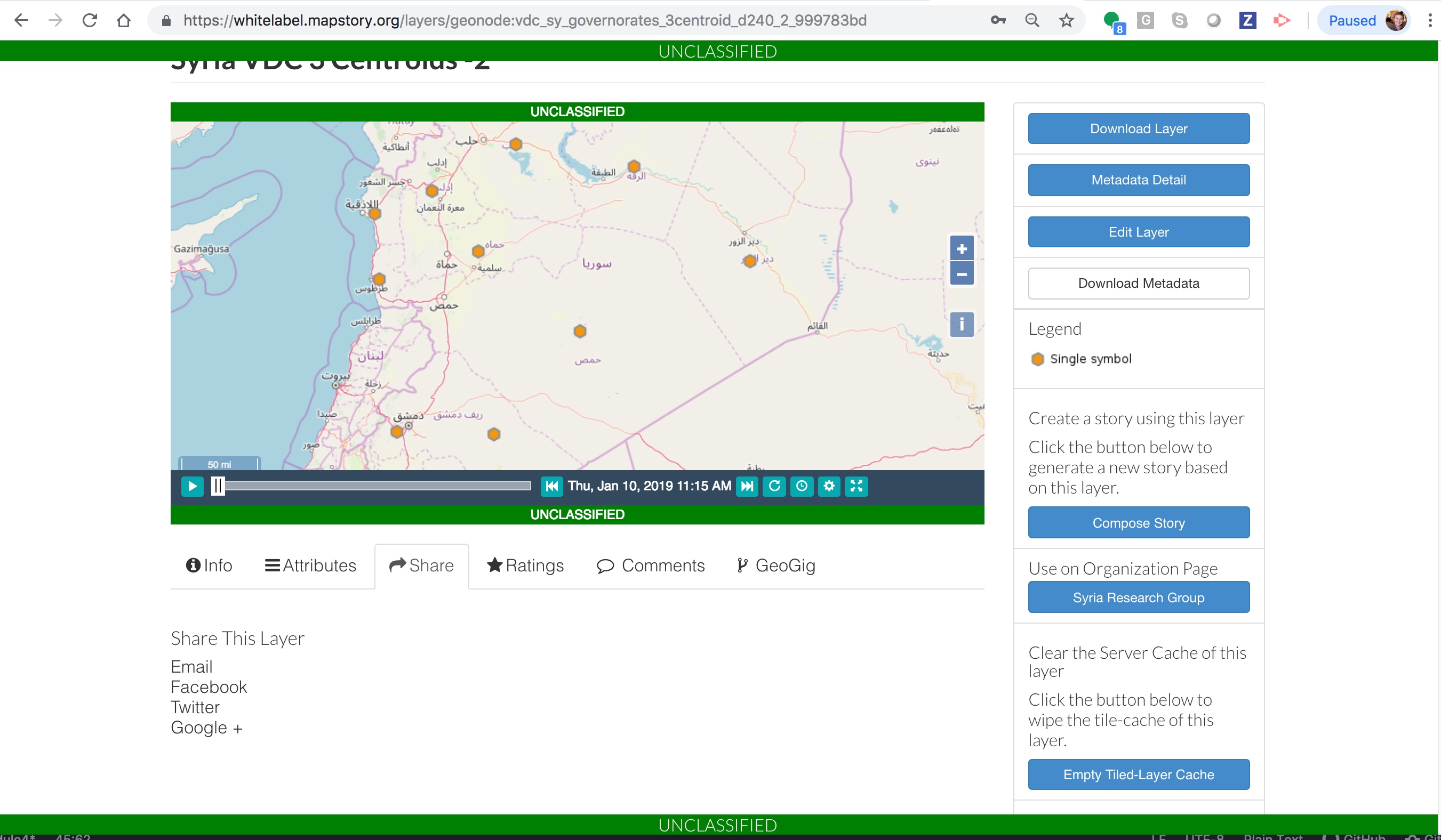The height and width of the screenshot is (840, 1441).
Task: Zoom in on the map
Action: [x=962, y=248]
